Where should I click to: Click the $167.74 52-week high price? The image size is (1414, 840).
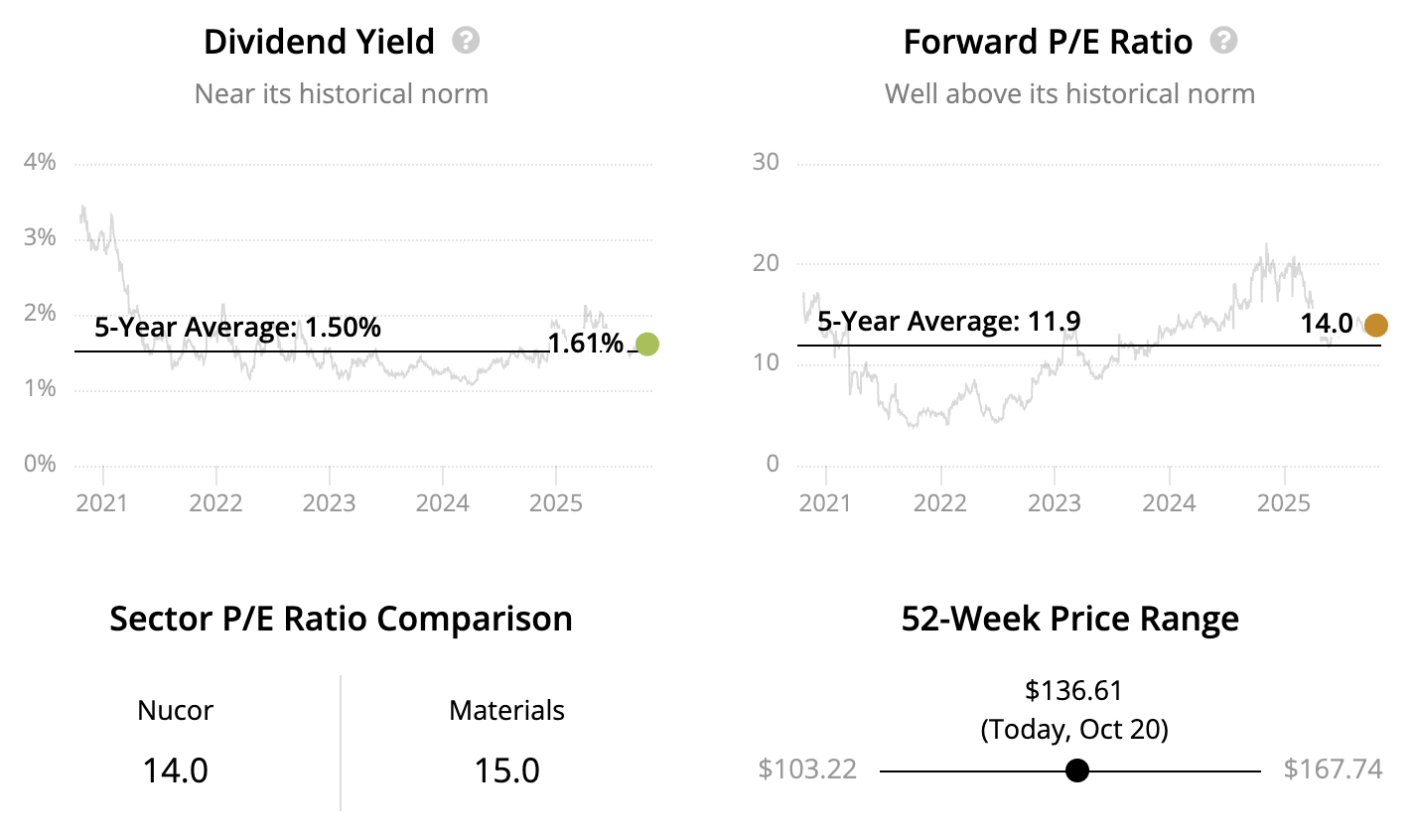tap(1333, 770)
